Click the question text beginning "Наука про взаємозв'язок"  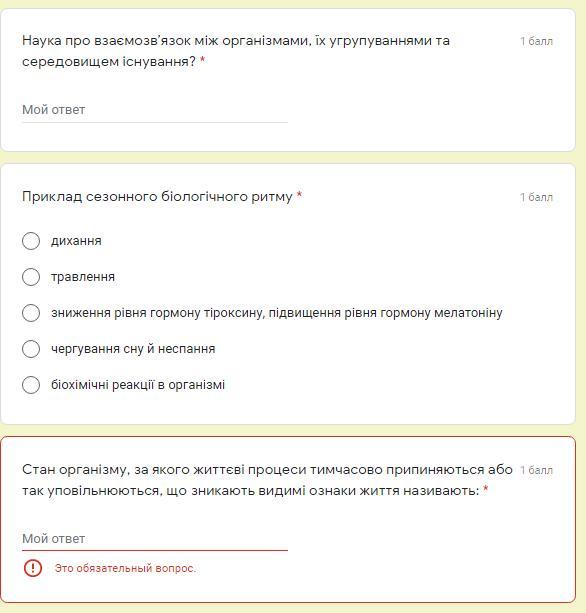point(236,51)
